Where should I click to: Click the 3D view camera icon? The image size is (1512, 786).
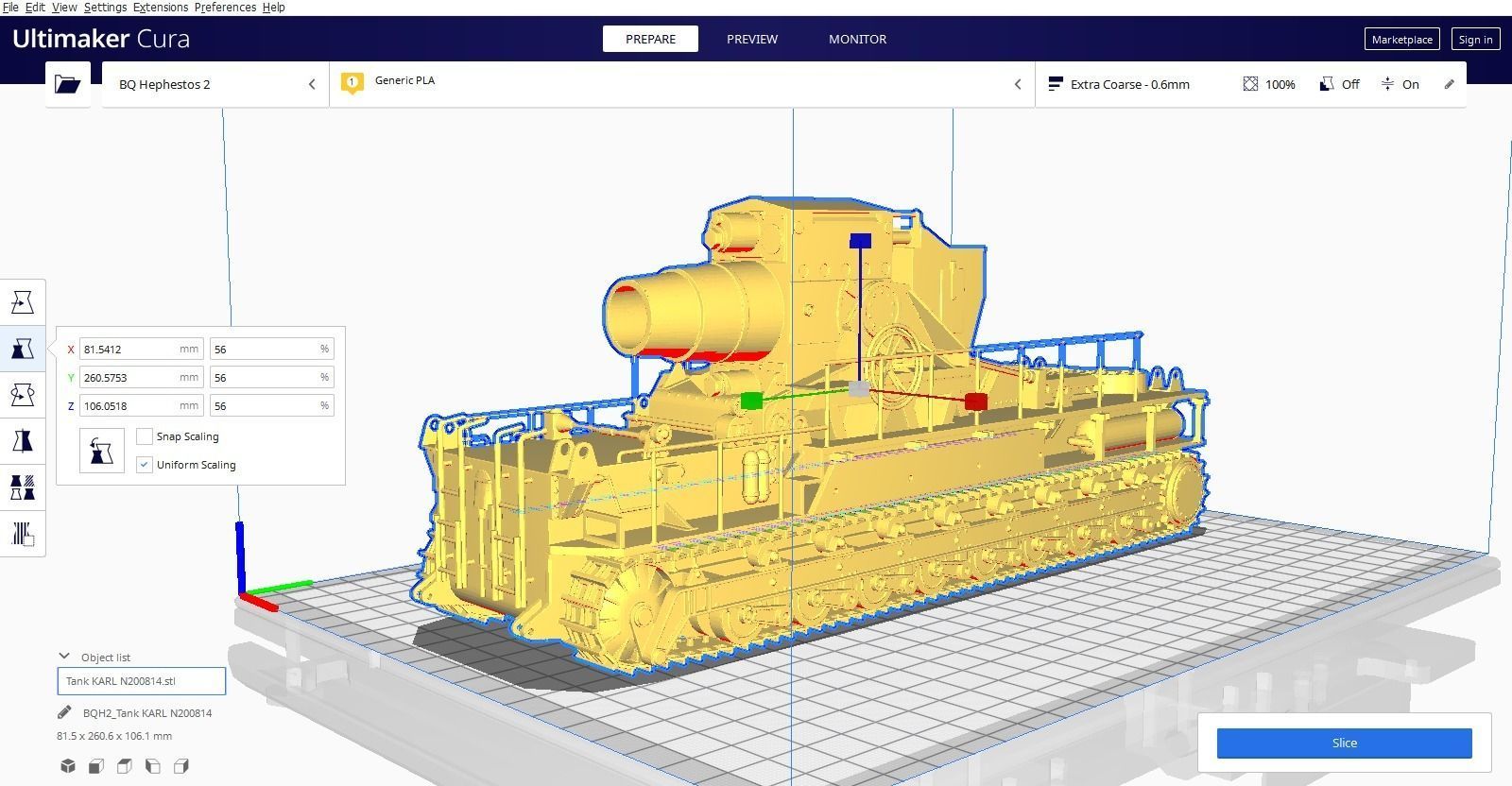(68, 766)
